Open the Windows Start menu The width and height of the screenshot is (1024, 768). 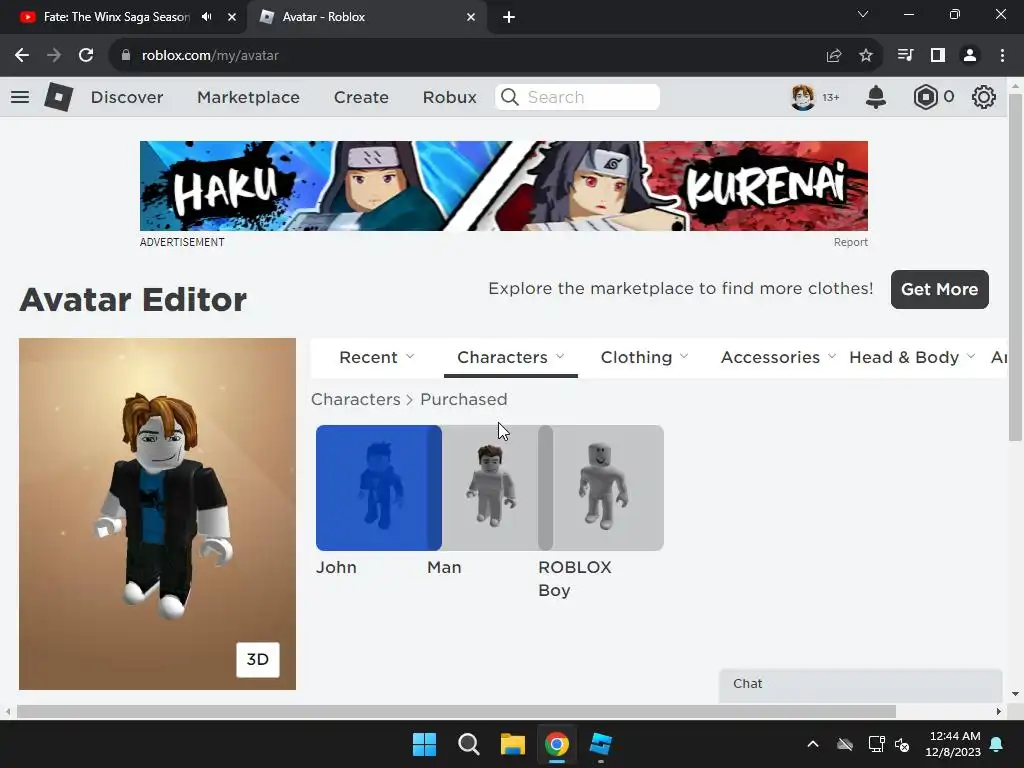pos(424,744)
